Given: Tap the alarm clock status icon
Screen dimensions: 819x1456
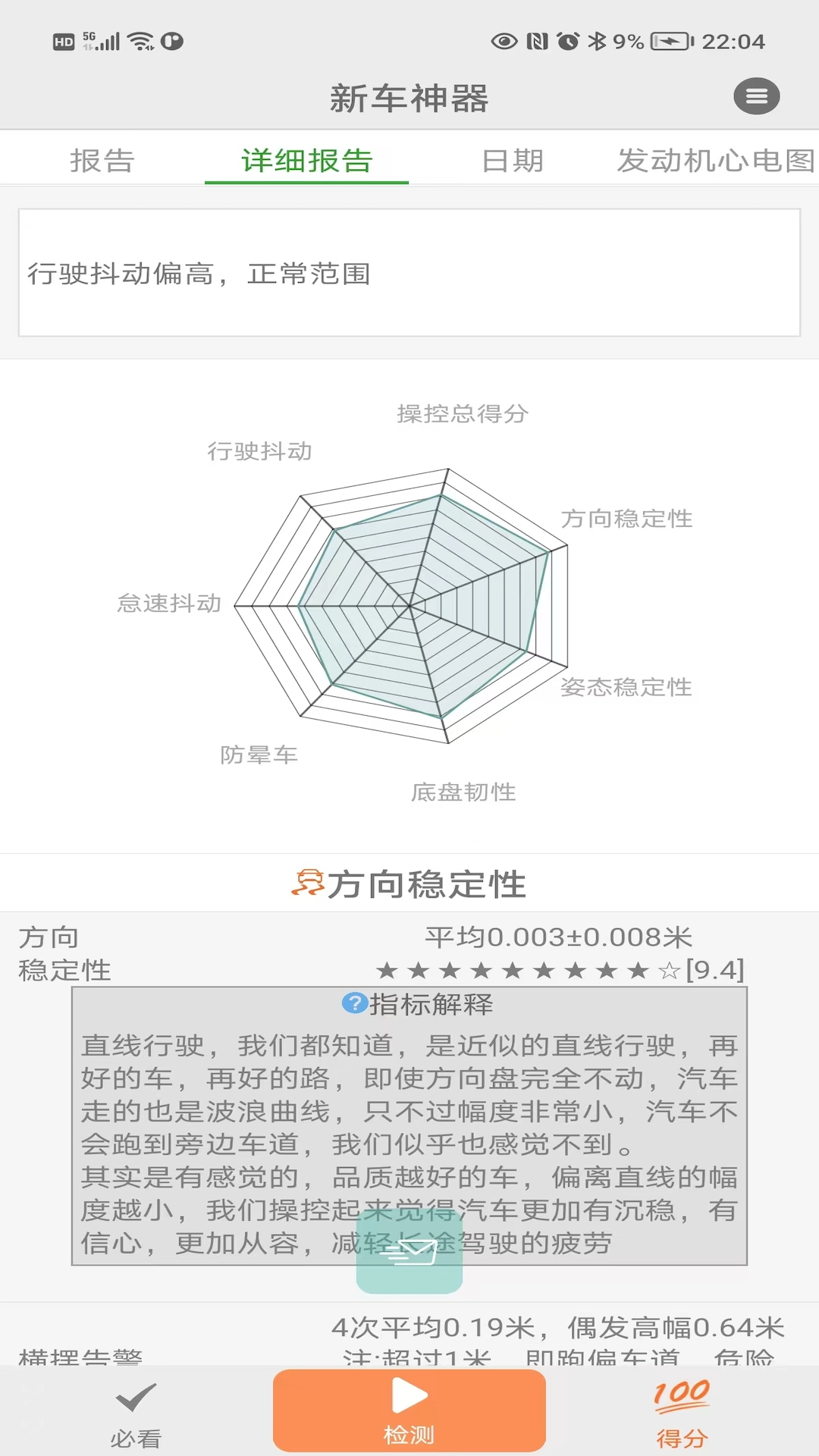Looking at the screenshot, I should point(567,41).
